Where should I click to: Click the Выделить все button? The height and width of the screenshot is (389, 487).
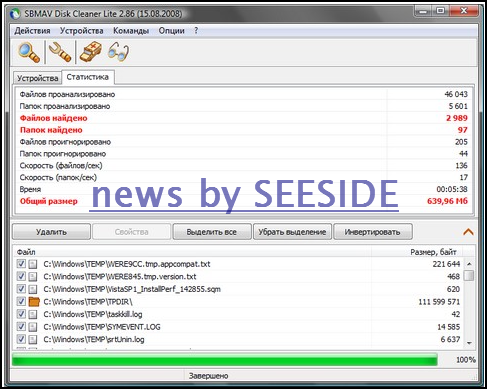pyautogui.click(x=212, y=232)
